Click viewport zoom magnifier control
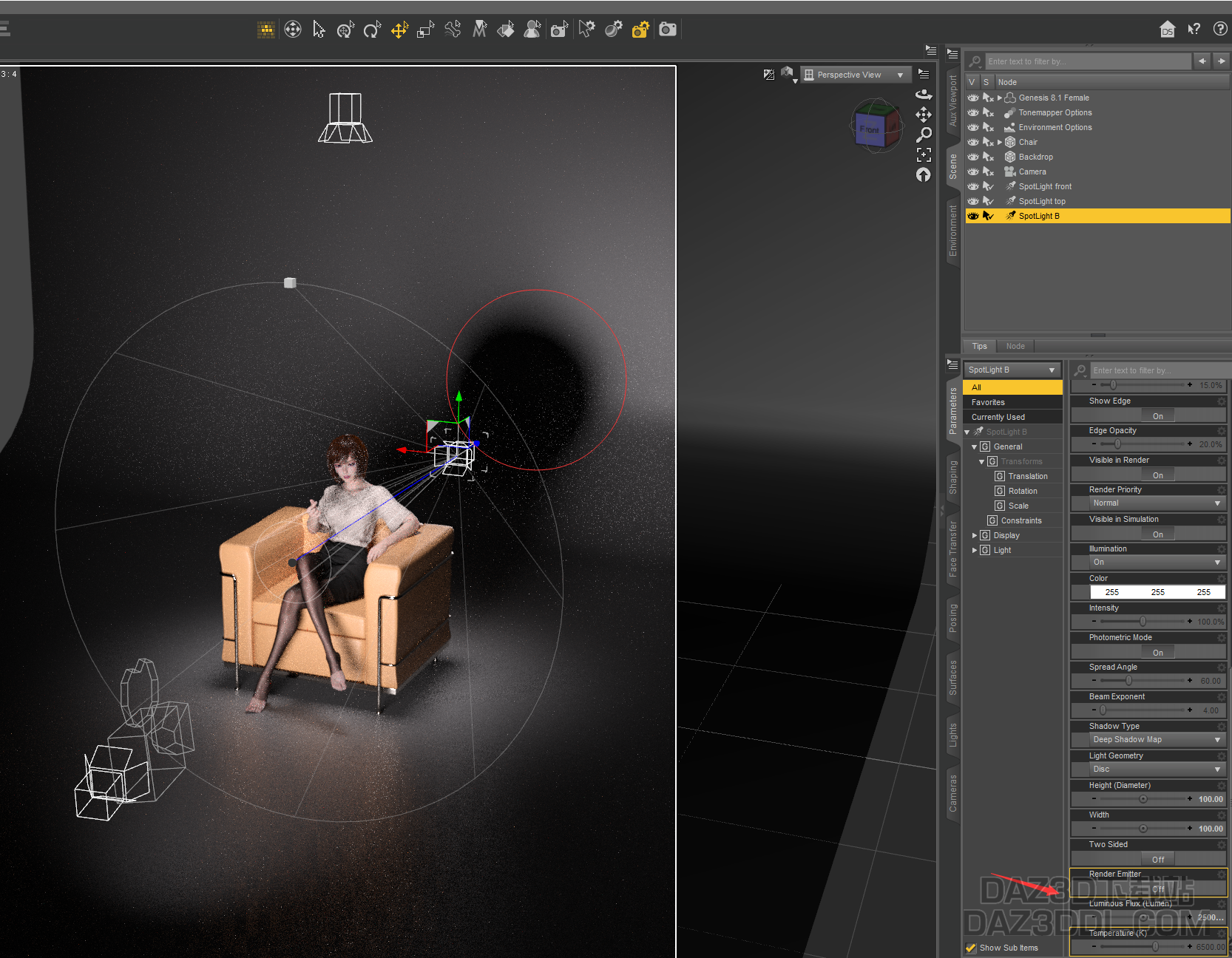 [x=924, y=135]
